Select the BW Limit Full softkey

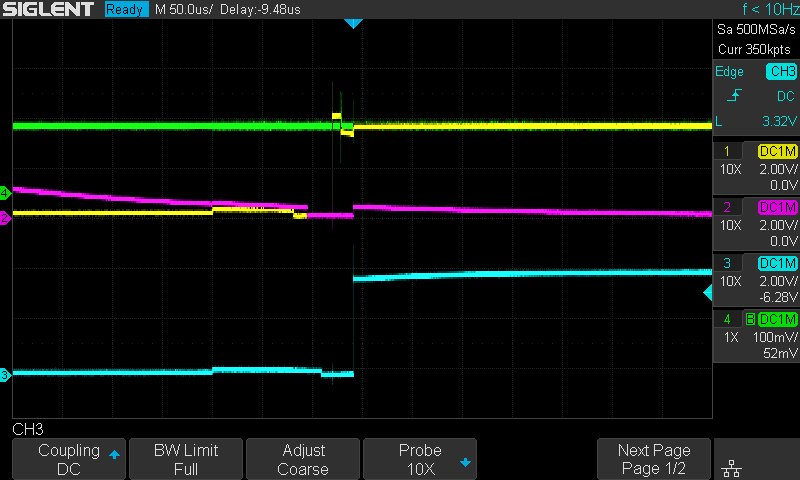(x=186, y=459)
